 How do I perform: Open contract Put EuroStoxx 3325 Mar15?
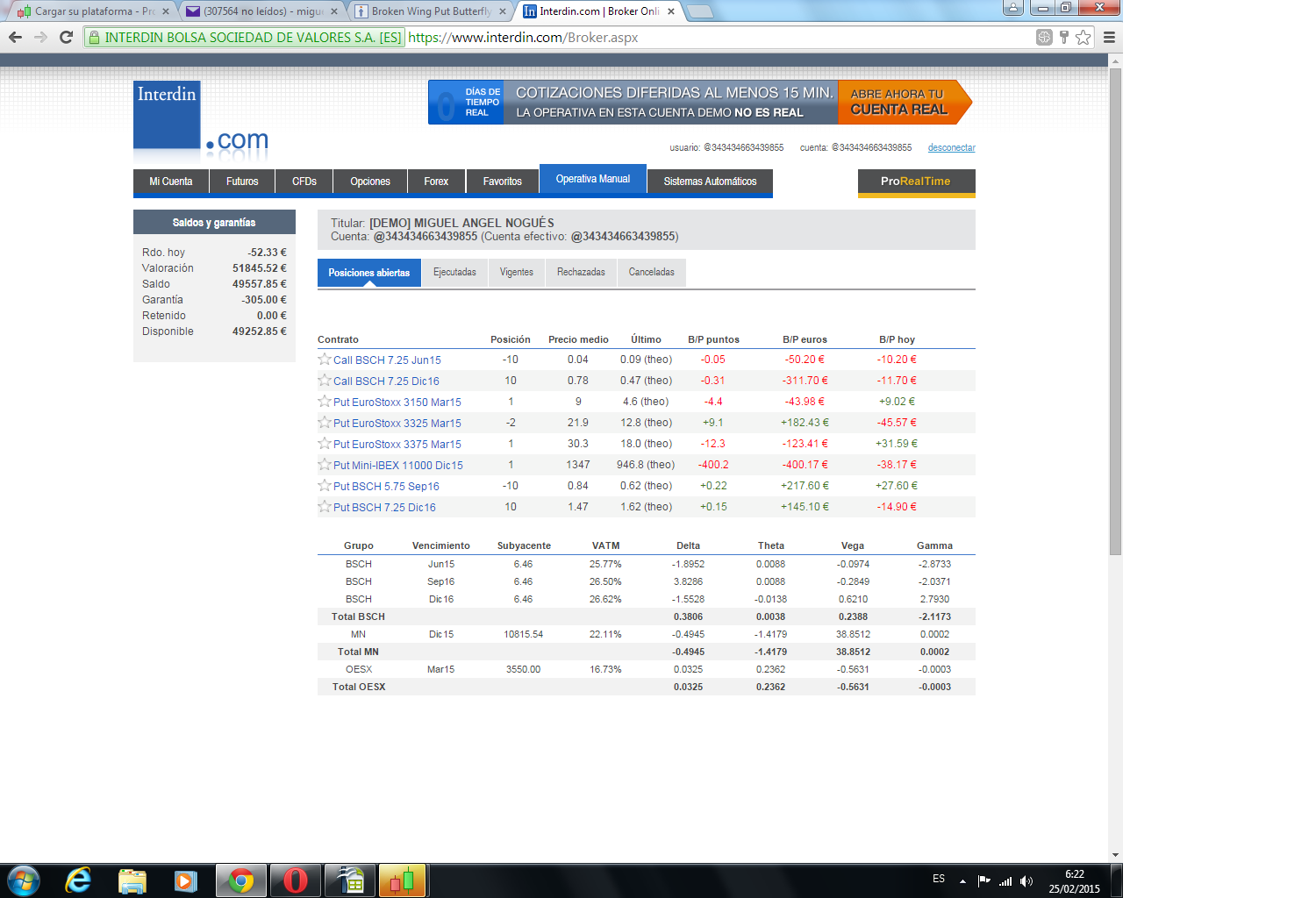coord(397,423)
